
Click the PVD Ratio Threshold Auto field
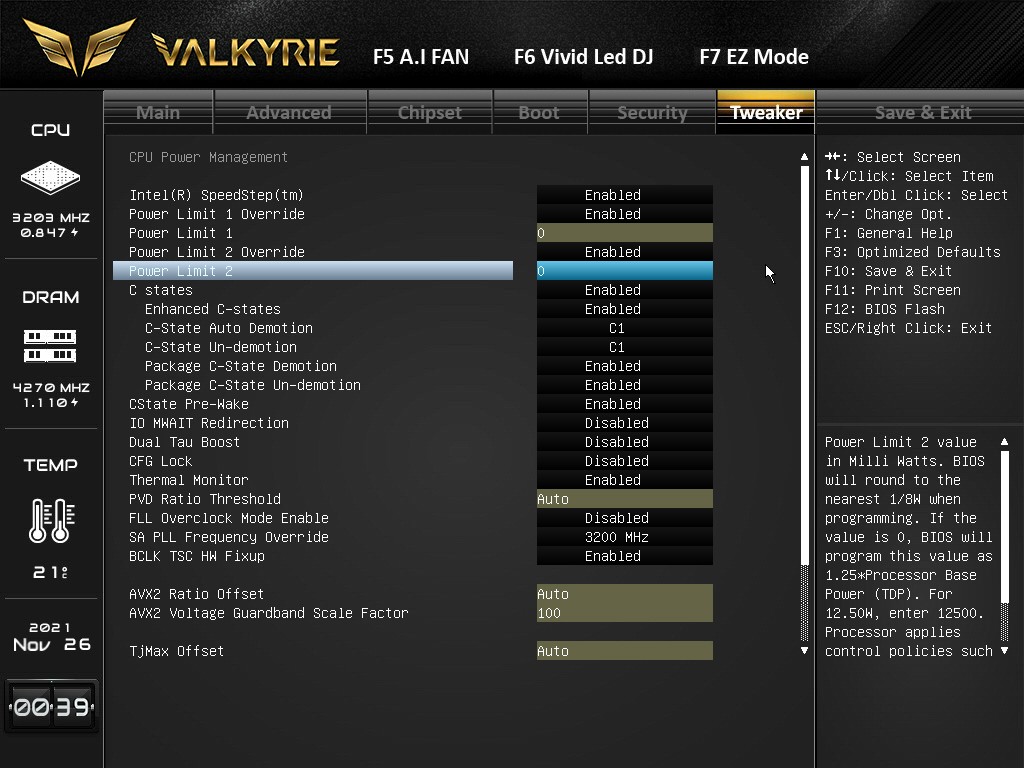point(624,498)
